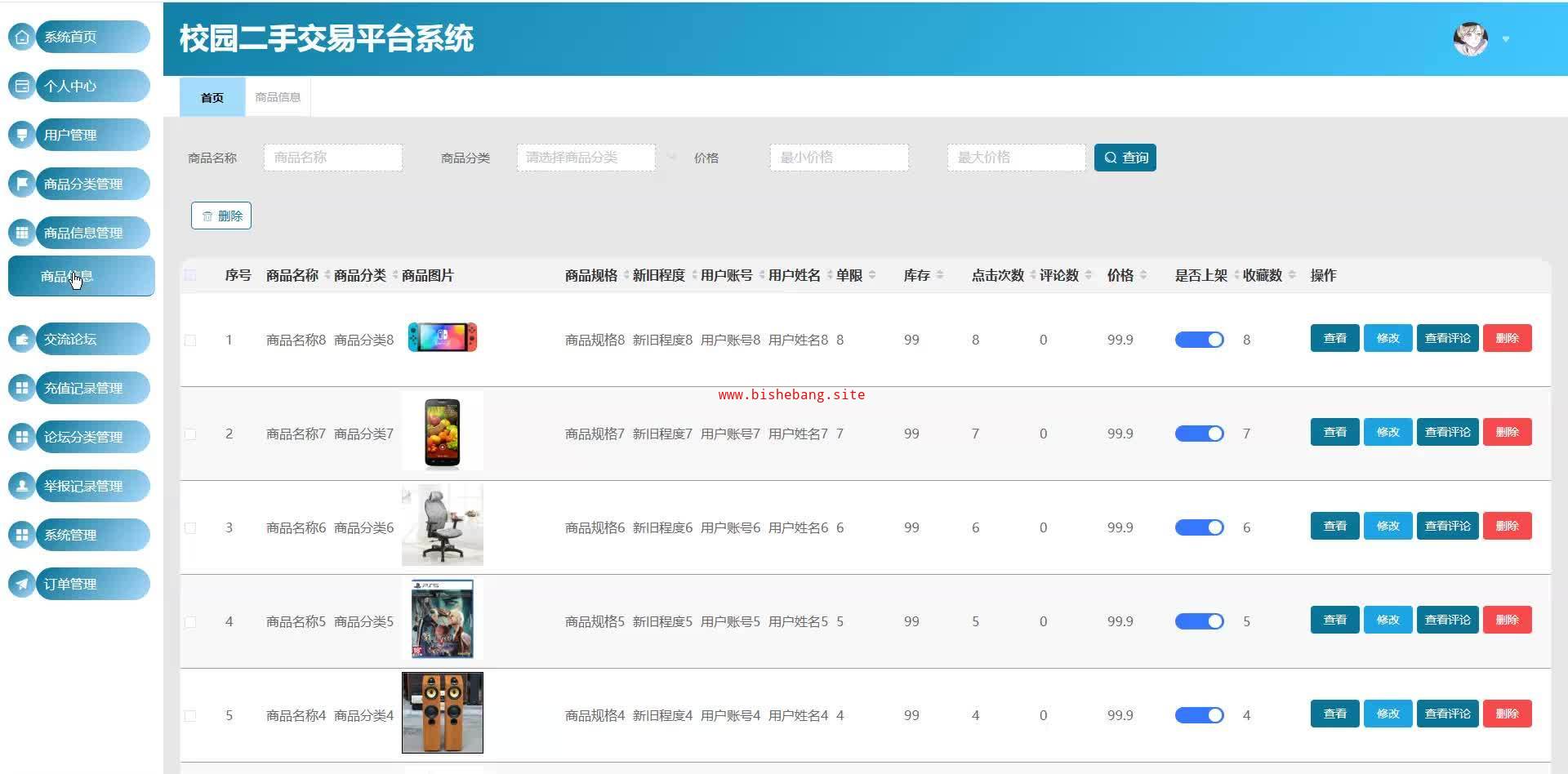The image size is (1568, 774).
Task: Sort by 收藏数 column arrows
Action: coord(1291,275)
